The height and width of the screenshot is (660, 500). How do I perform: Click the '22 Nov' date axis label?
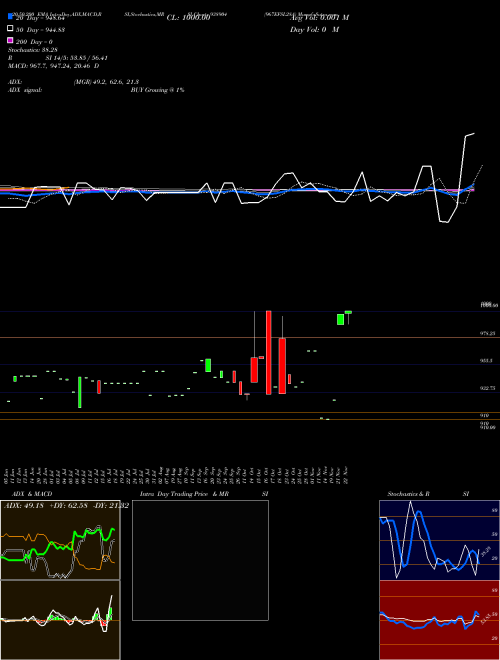(x=345, y=475)
